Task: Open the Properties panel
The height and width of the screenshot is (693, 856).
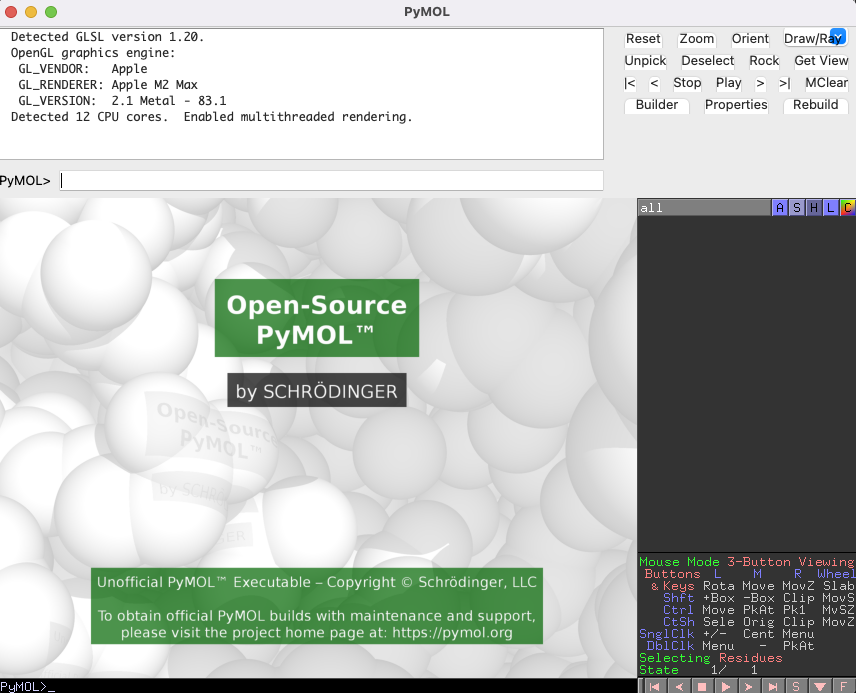Action: (x=736, y=104)
